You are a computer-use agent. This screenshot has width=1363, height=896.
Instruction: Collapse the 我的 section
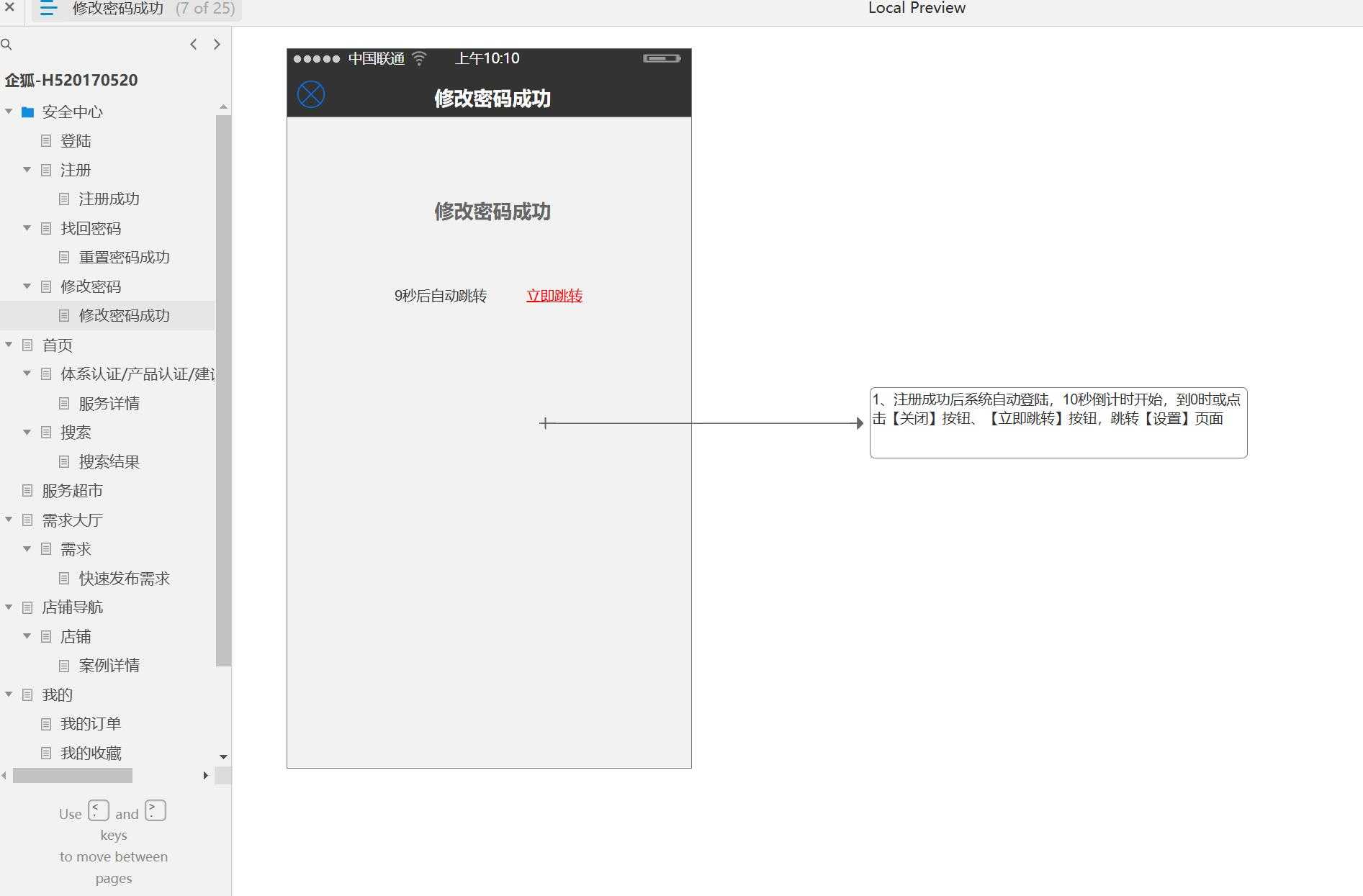pyautogui.click(x=9, y=694)
